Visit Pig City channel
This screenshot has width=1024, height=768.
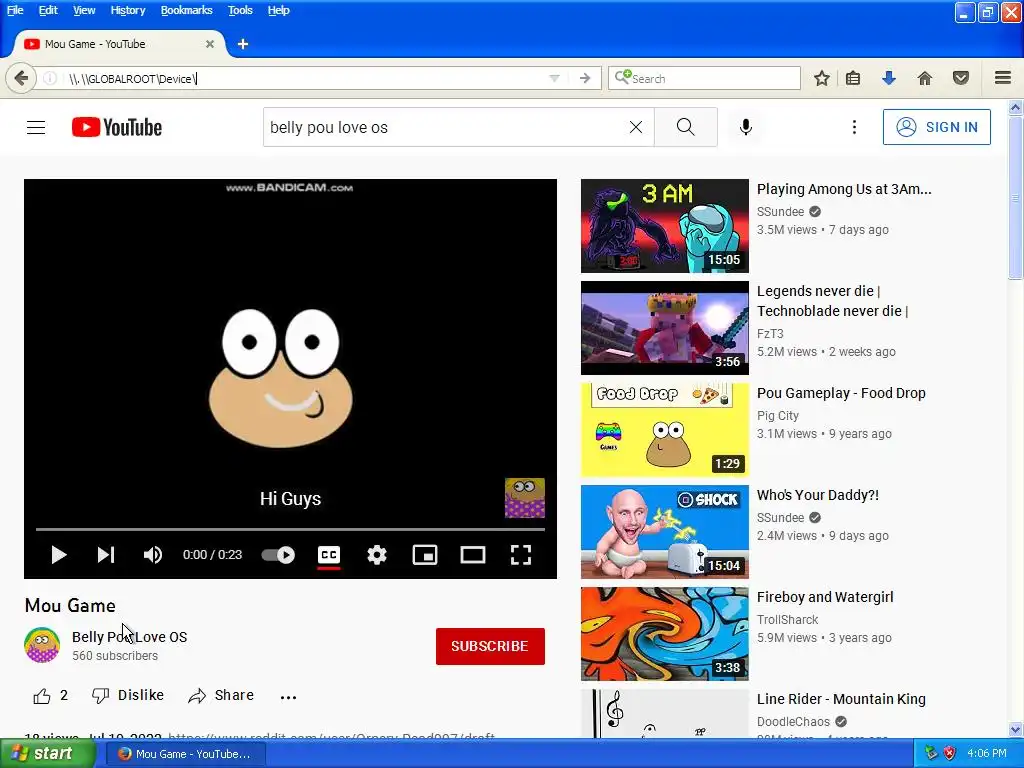click(778, 415)
